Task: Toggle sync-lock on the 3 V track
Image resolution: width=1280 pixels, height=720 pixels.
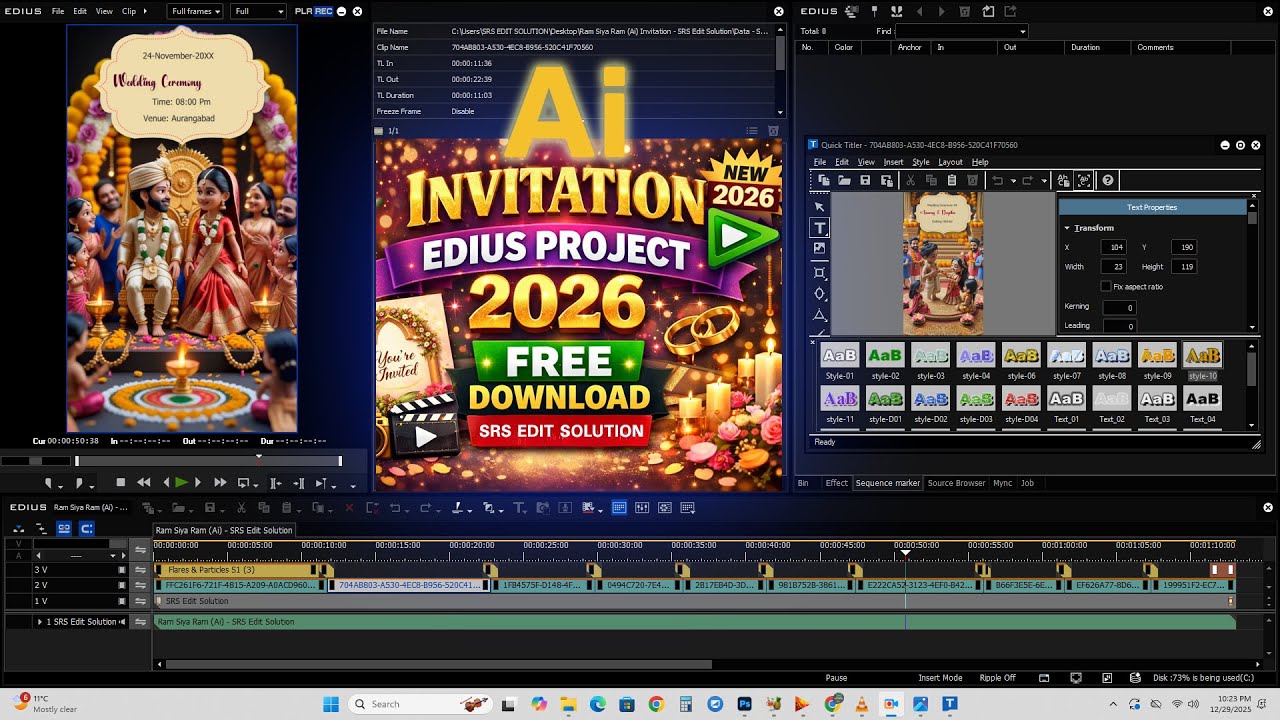Action: click(x=141, y=570)
